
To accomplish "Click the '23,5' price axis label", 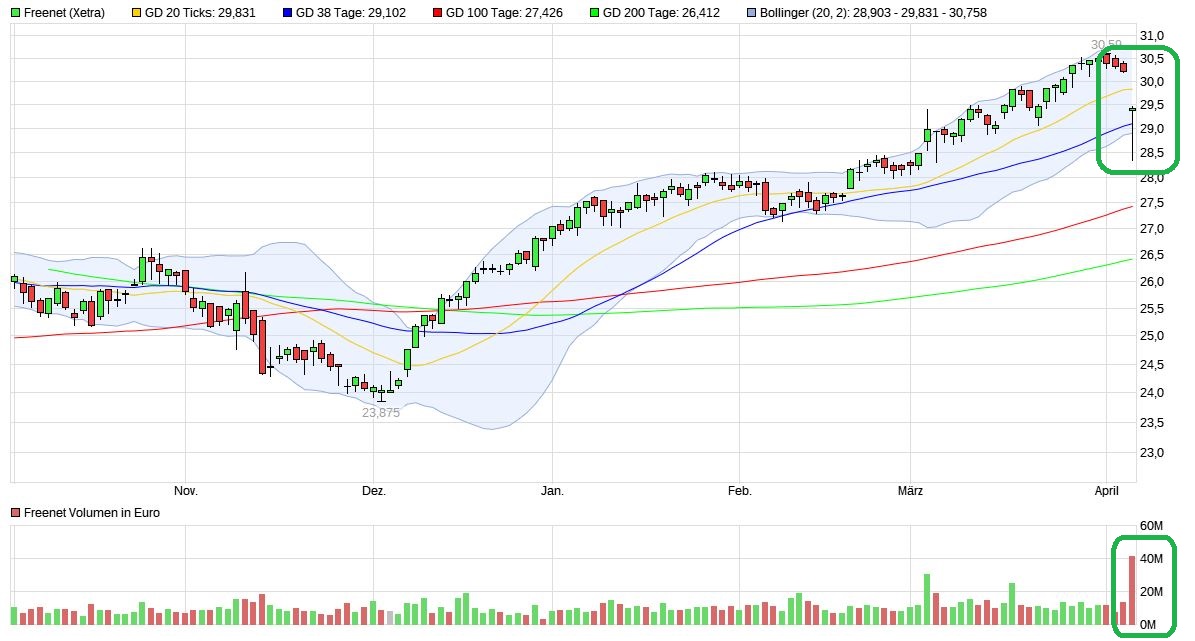I will tap(1152, 422).
